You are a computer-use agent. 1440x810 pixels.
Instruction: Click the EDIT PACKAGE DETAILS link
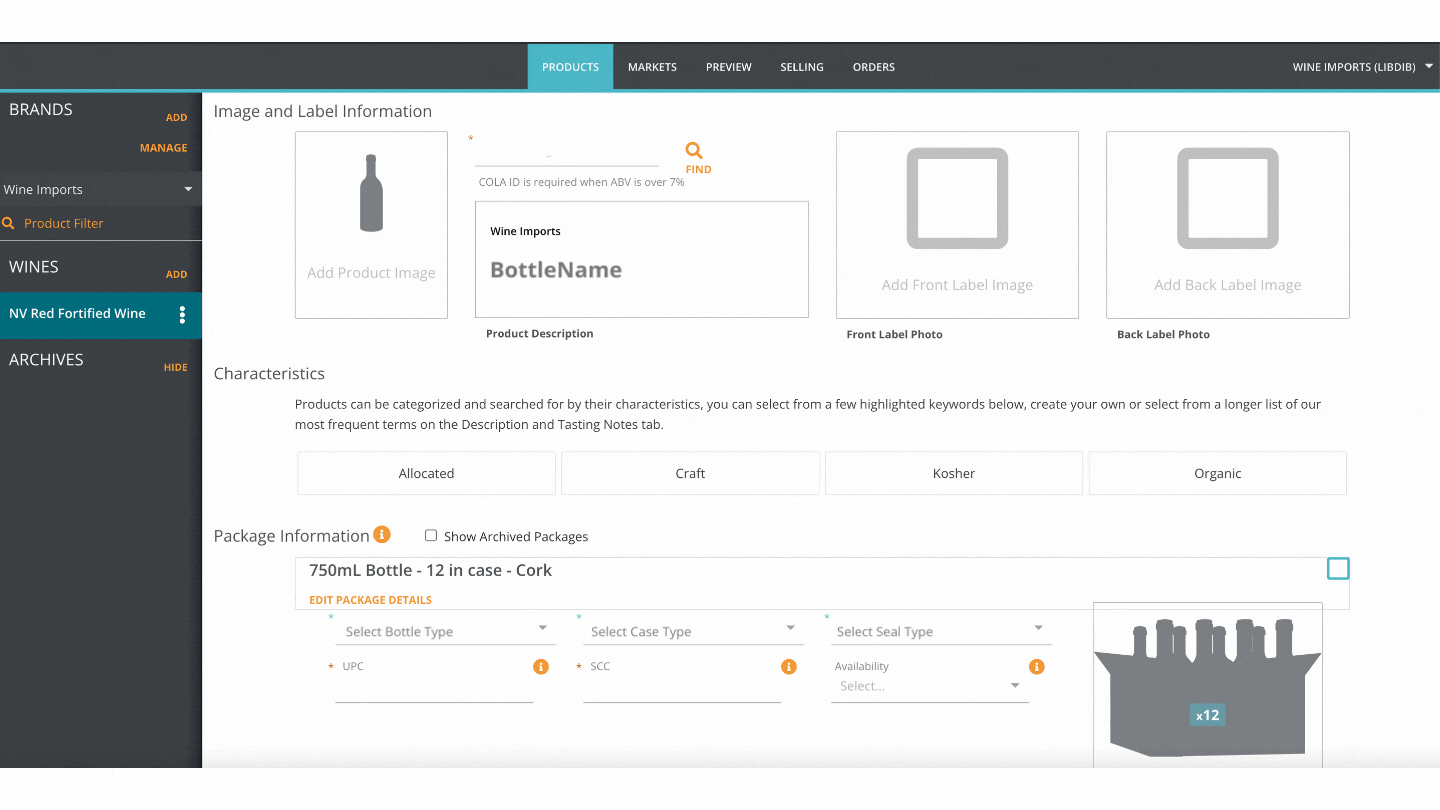pyautogui.click(x=370, y=599)
